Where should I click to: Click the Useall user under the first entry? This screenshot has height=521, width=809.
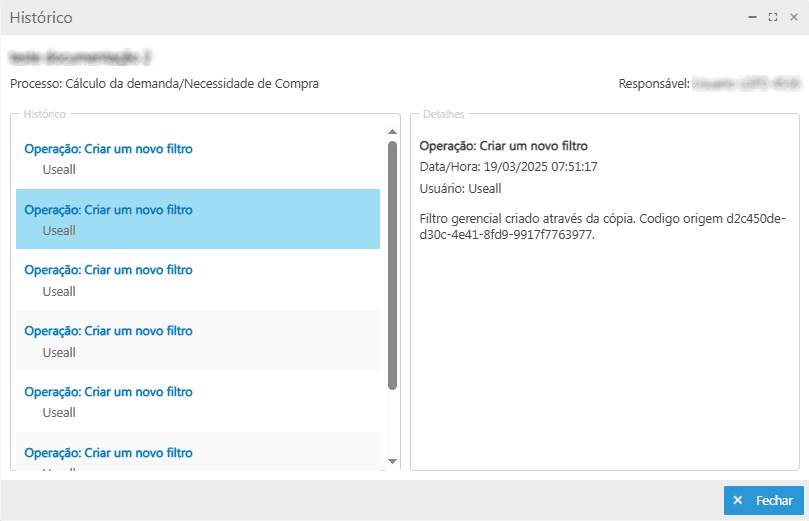pyautogui.click(x=59, y=170)
